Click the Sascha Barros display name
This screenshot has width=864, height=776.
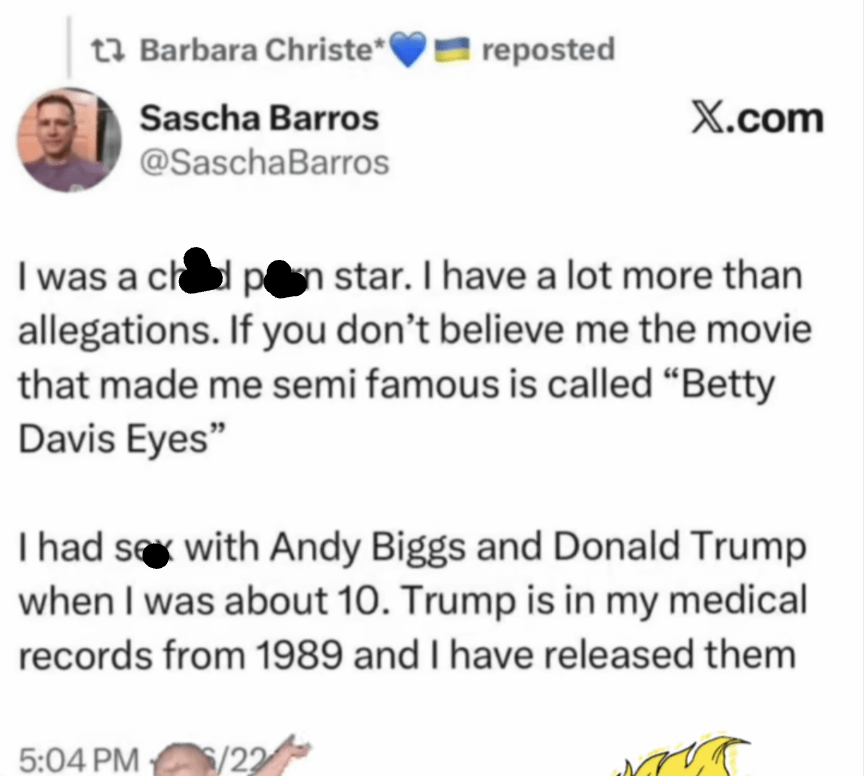pos(259,118)
